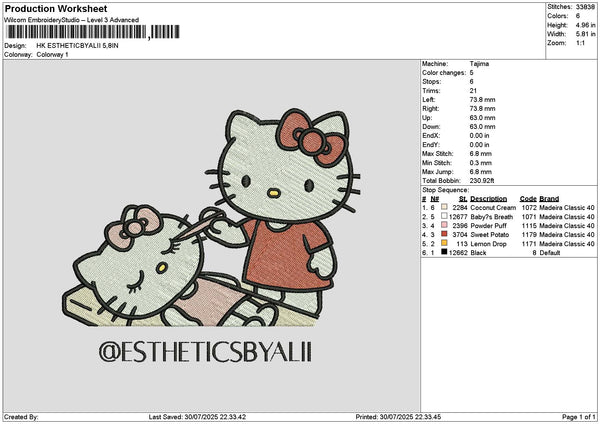The width and height of the screenshot is (600, 424).
Task: Select the Sweet Potato red swatch
Action: click(x=444, y=234)
